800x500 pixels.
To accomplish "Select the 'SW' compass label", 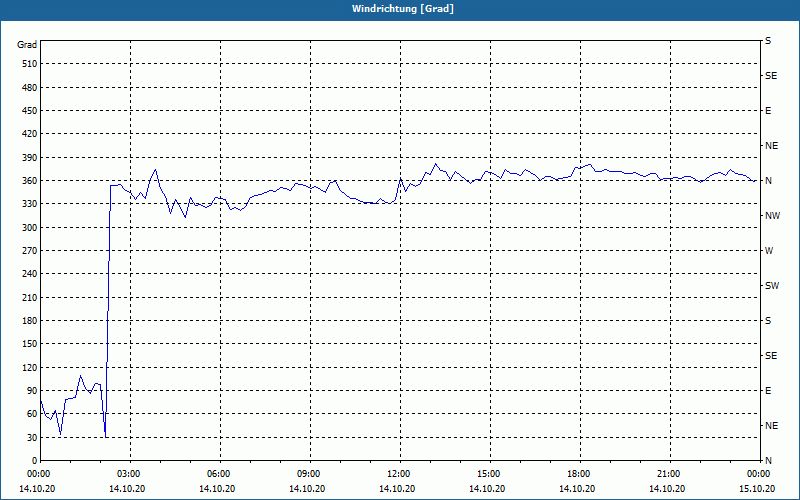I will (772, 286).
